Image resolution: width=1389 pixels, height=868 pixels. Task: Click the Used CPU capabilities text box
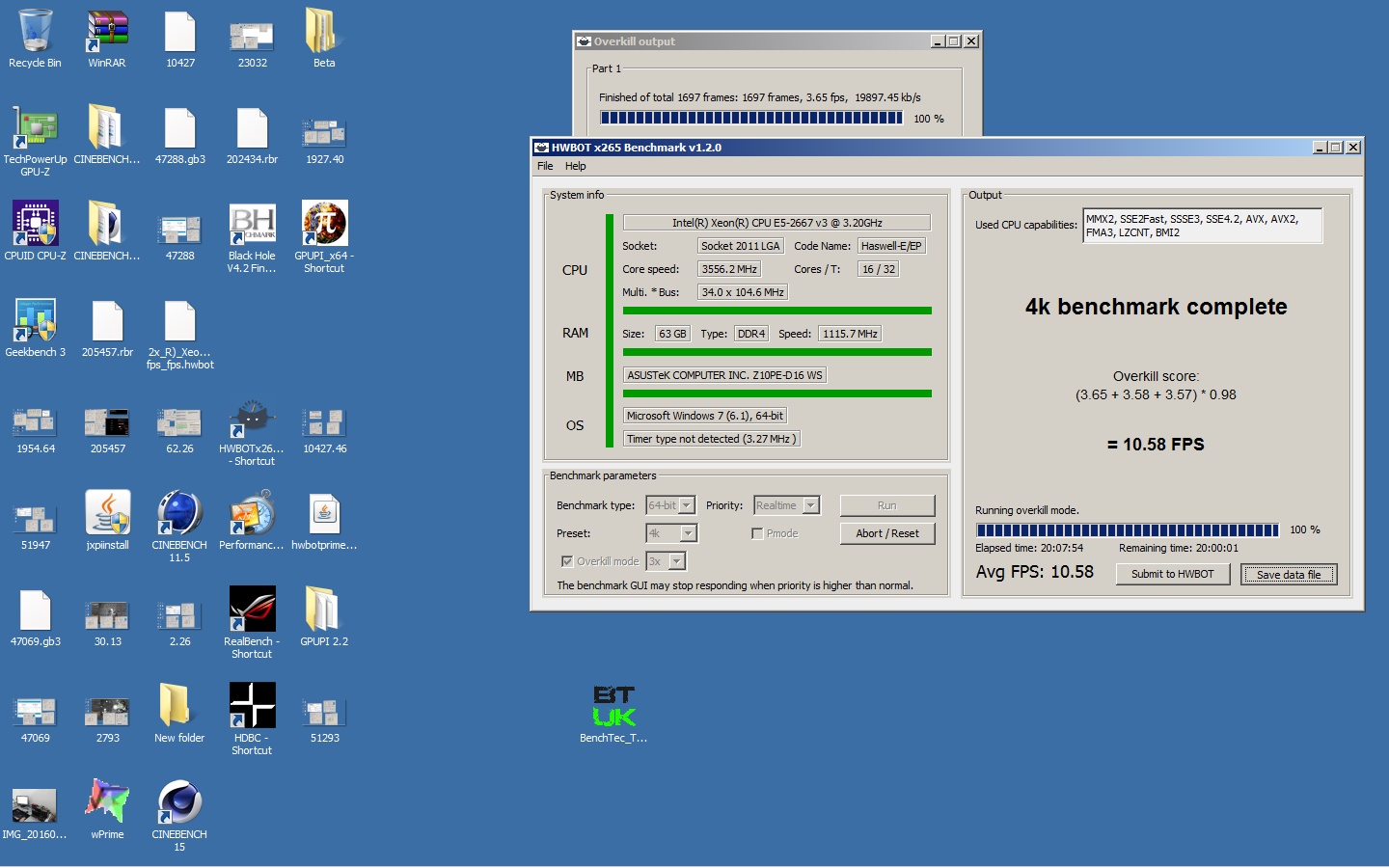1202,226
